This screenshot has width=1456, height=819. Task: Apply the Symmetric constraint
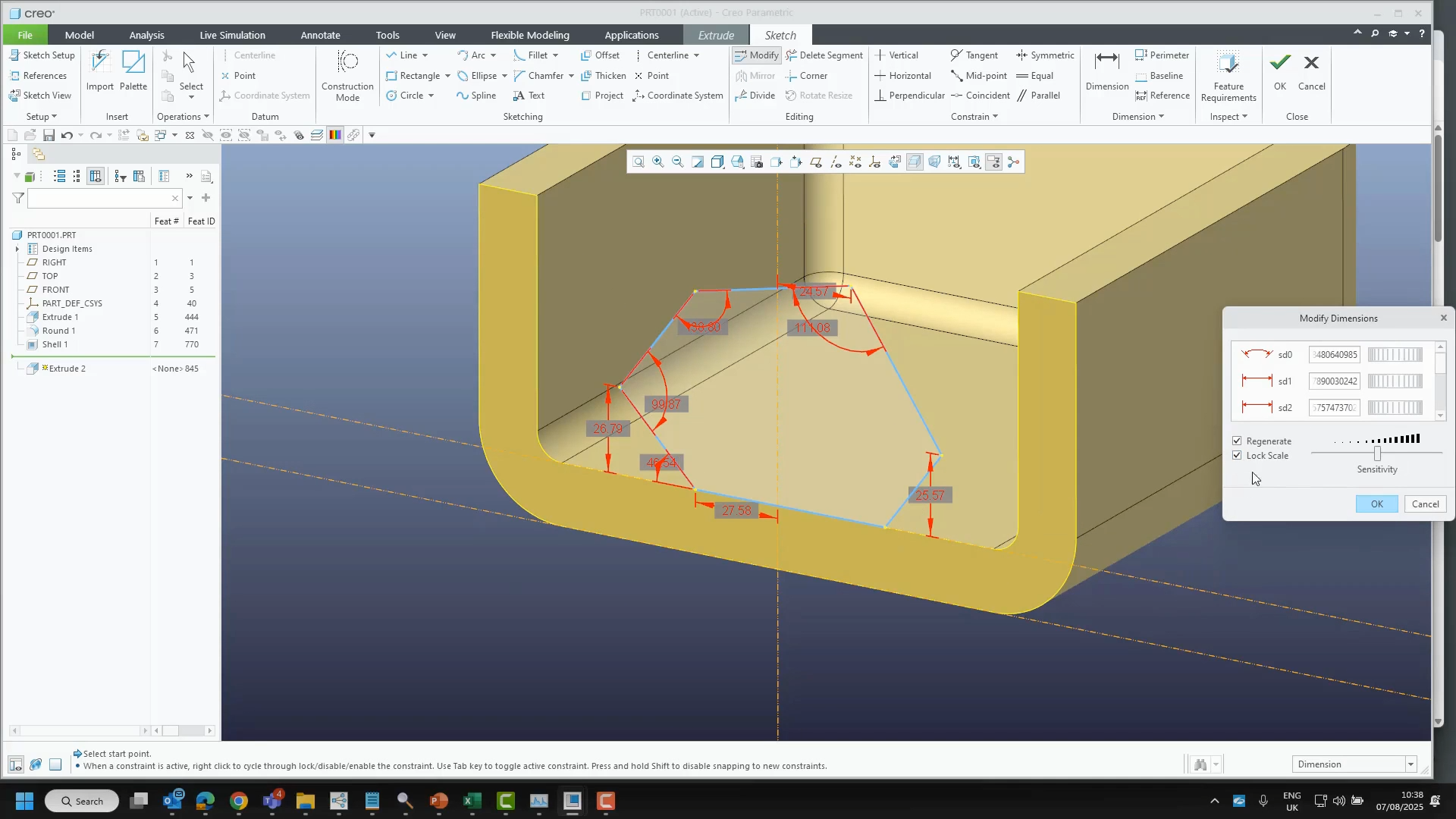[1045, 55]
